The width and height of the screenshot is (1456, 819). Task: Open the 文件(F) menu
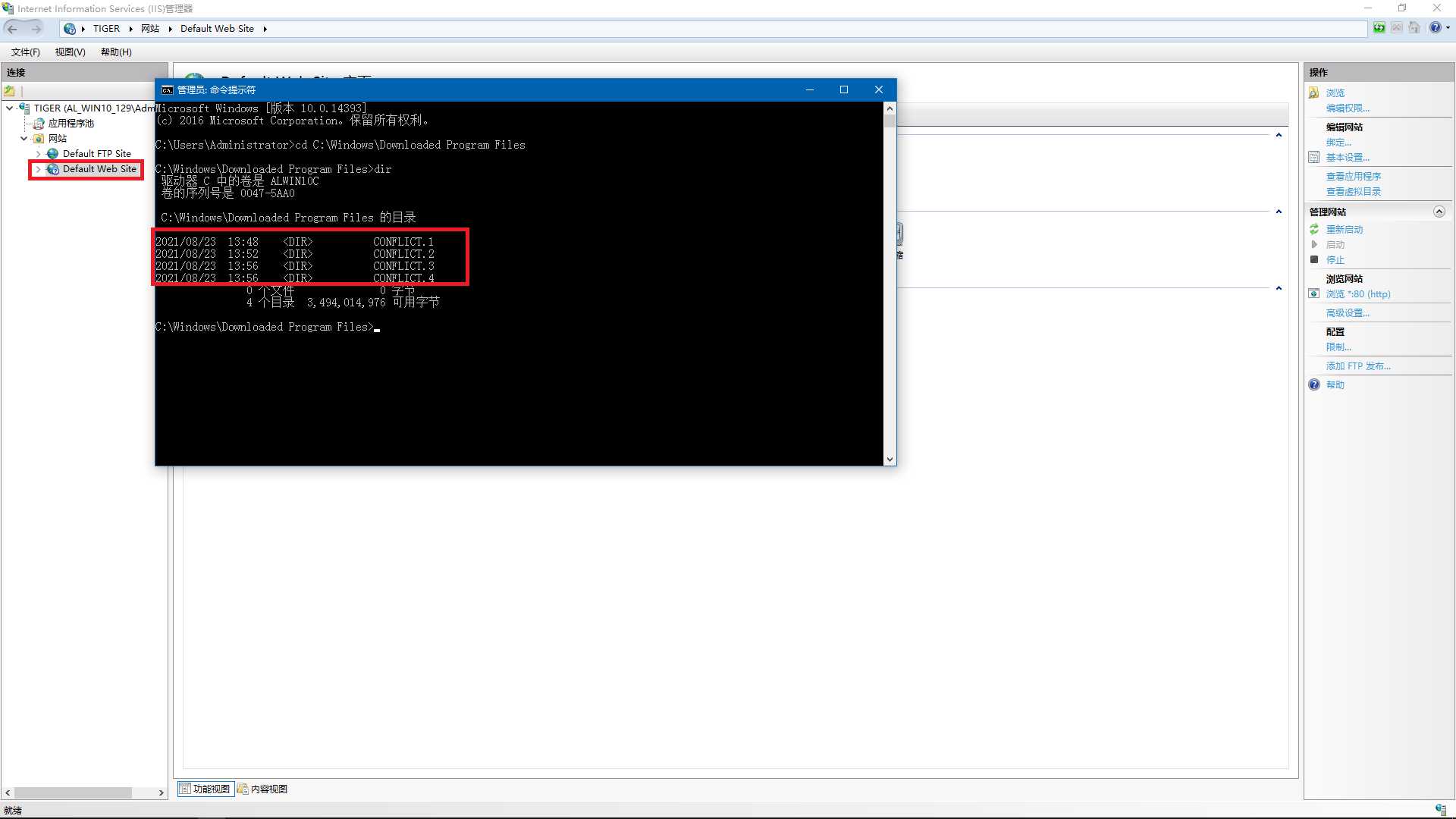[25, 52]
